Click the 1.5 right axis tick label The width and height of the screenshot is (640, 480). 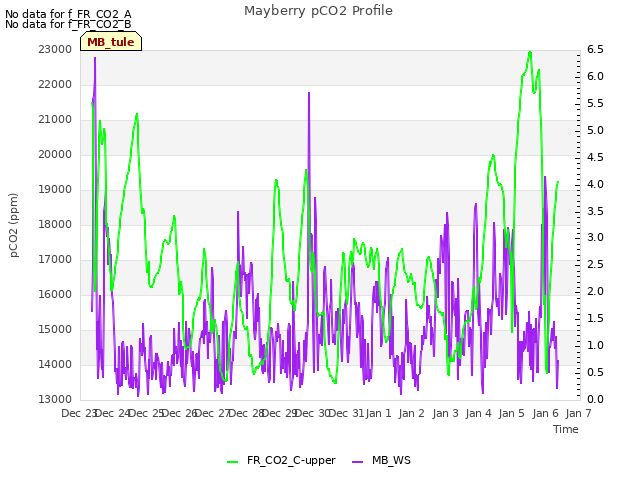pos(595,318)
